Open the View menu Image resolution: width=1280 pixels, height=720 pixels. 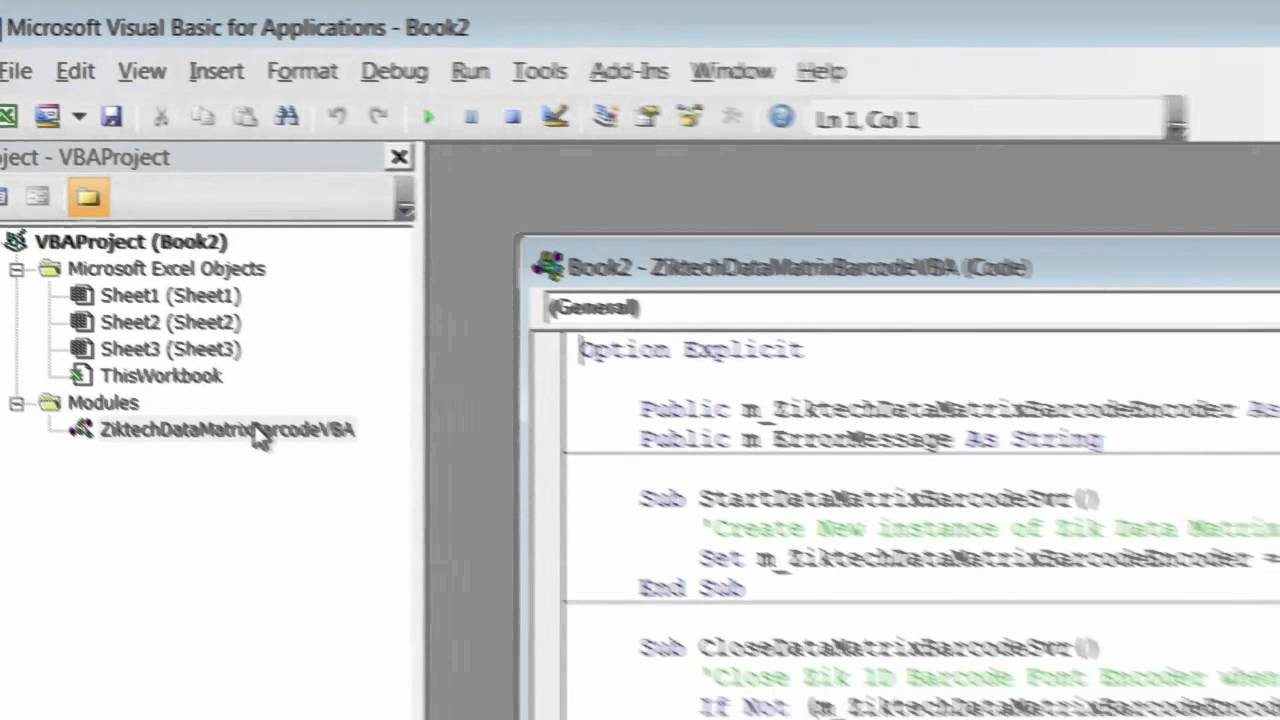pos(142,71)
